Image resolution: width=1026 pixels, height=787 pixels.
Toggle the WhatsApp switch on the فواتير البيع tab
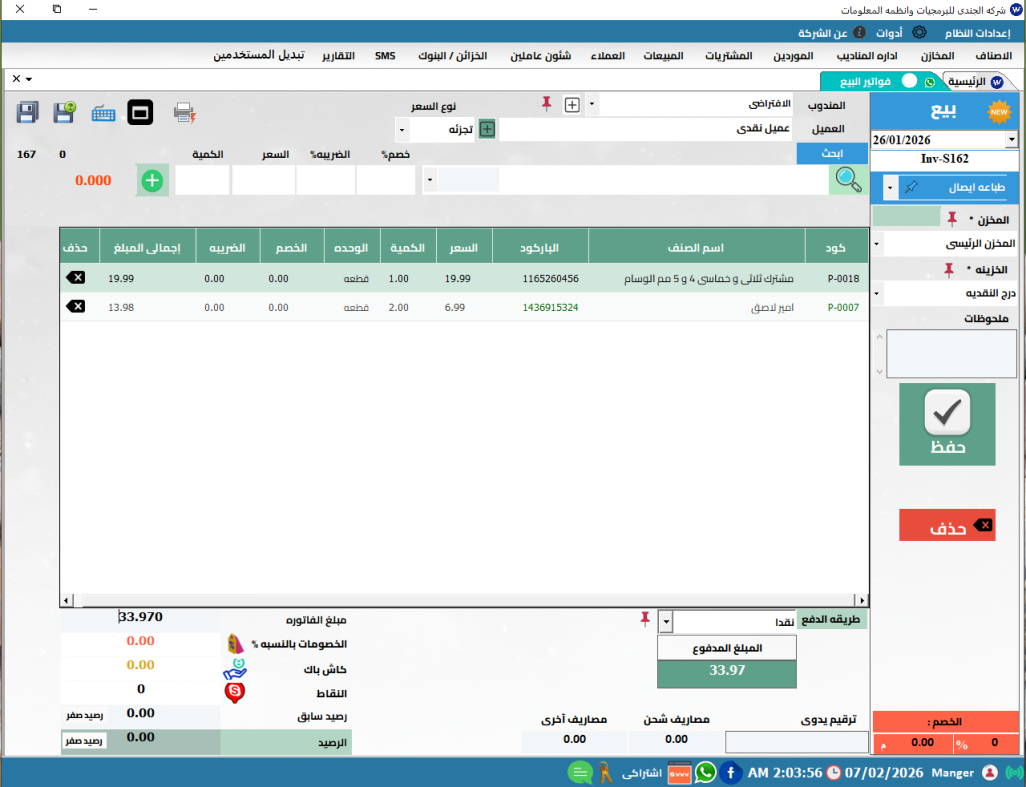pyautogui.click(x=909, y=80)
